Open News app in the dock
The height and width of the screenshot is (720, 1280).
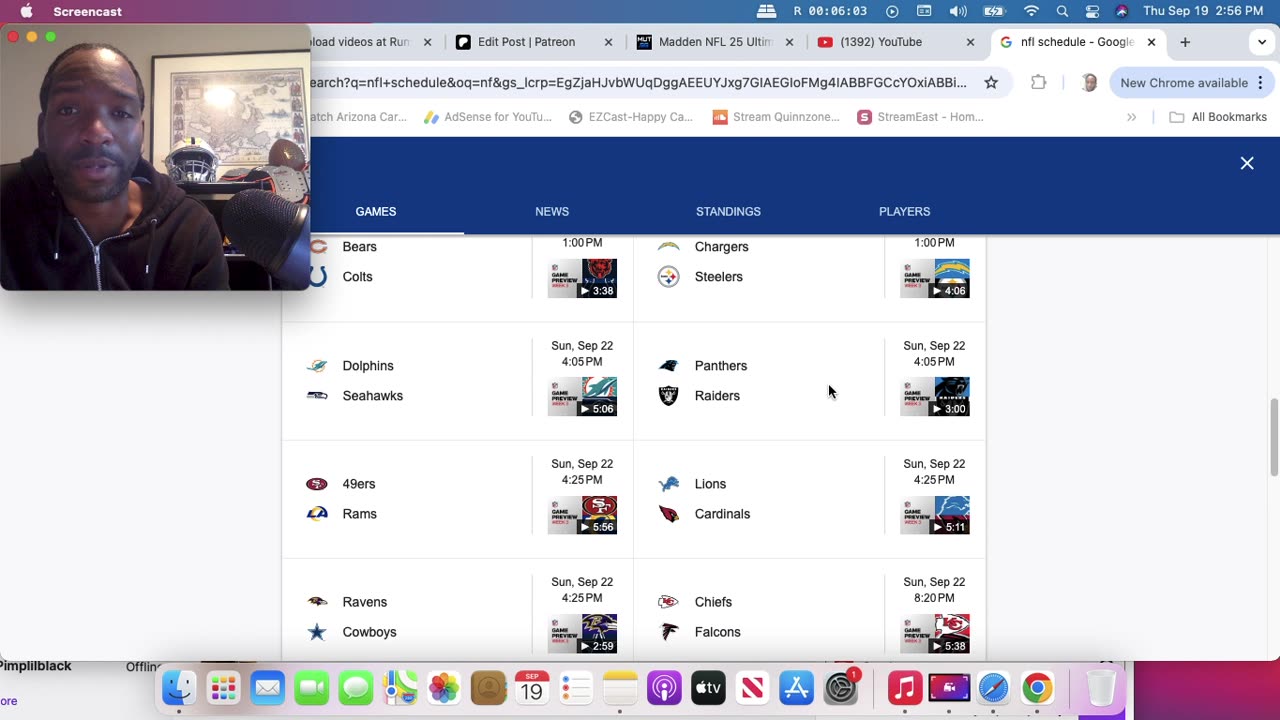(x=752, y=688)
